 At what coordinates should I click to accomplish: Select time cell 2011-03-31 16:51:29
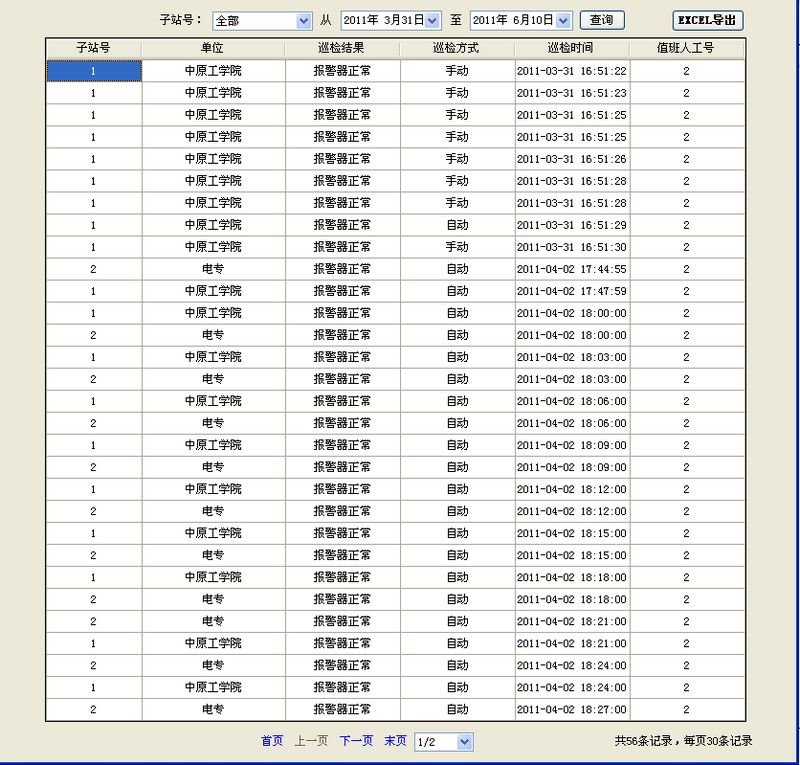572,225
